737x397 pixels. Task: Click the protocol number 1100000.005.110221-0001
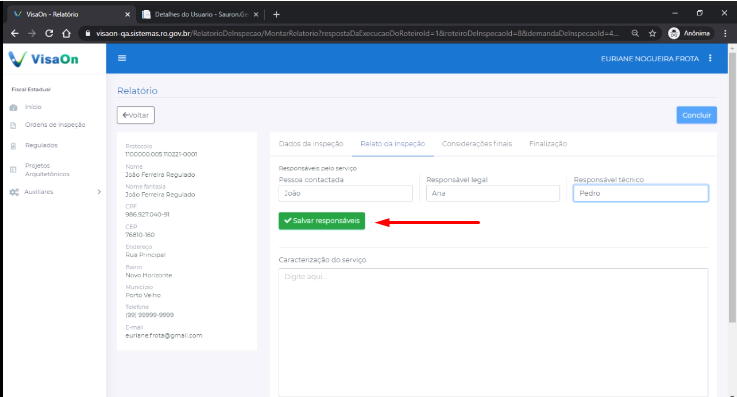[161, 154]
